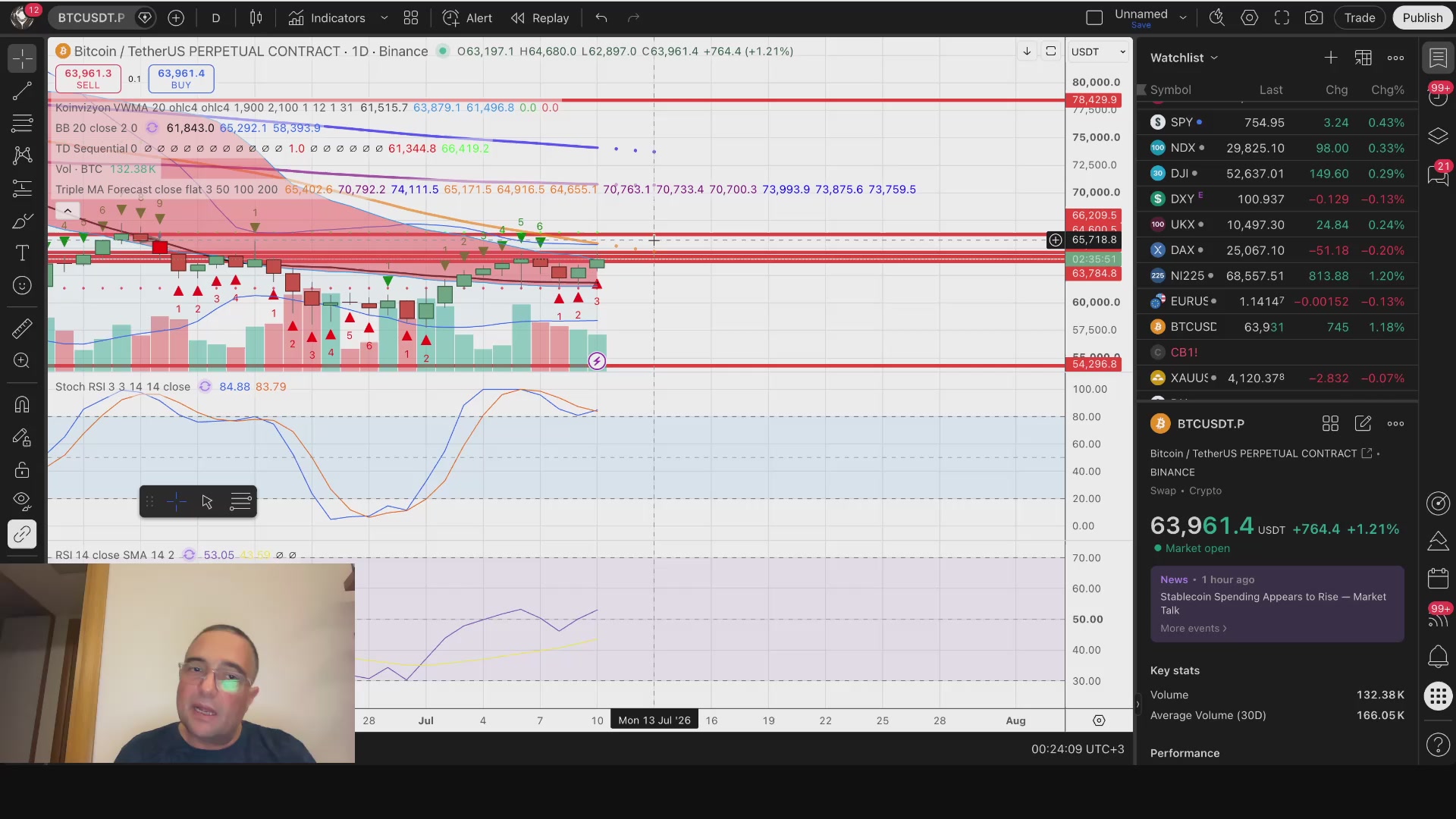
Task: Expand the USDT currency dropdown
Action: click(1098, 52)
